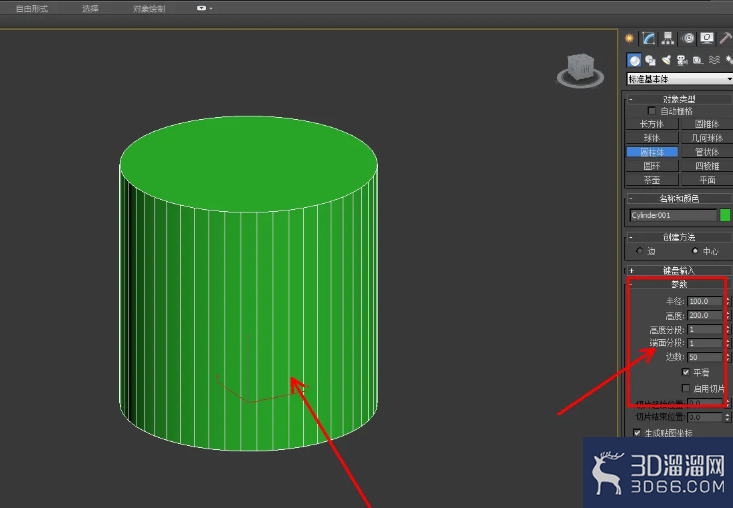Open the 对象绘制 ribbon tab
This screenshot has width=733, height=508.
(149, 8)
